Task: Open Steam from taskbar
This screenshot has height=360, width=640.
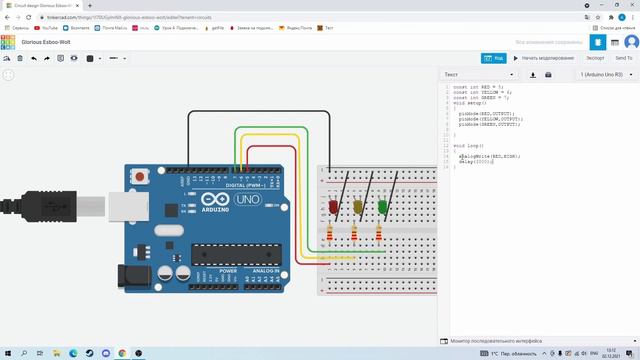Action: [x=89, y=353]
